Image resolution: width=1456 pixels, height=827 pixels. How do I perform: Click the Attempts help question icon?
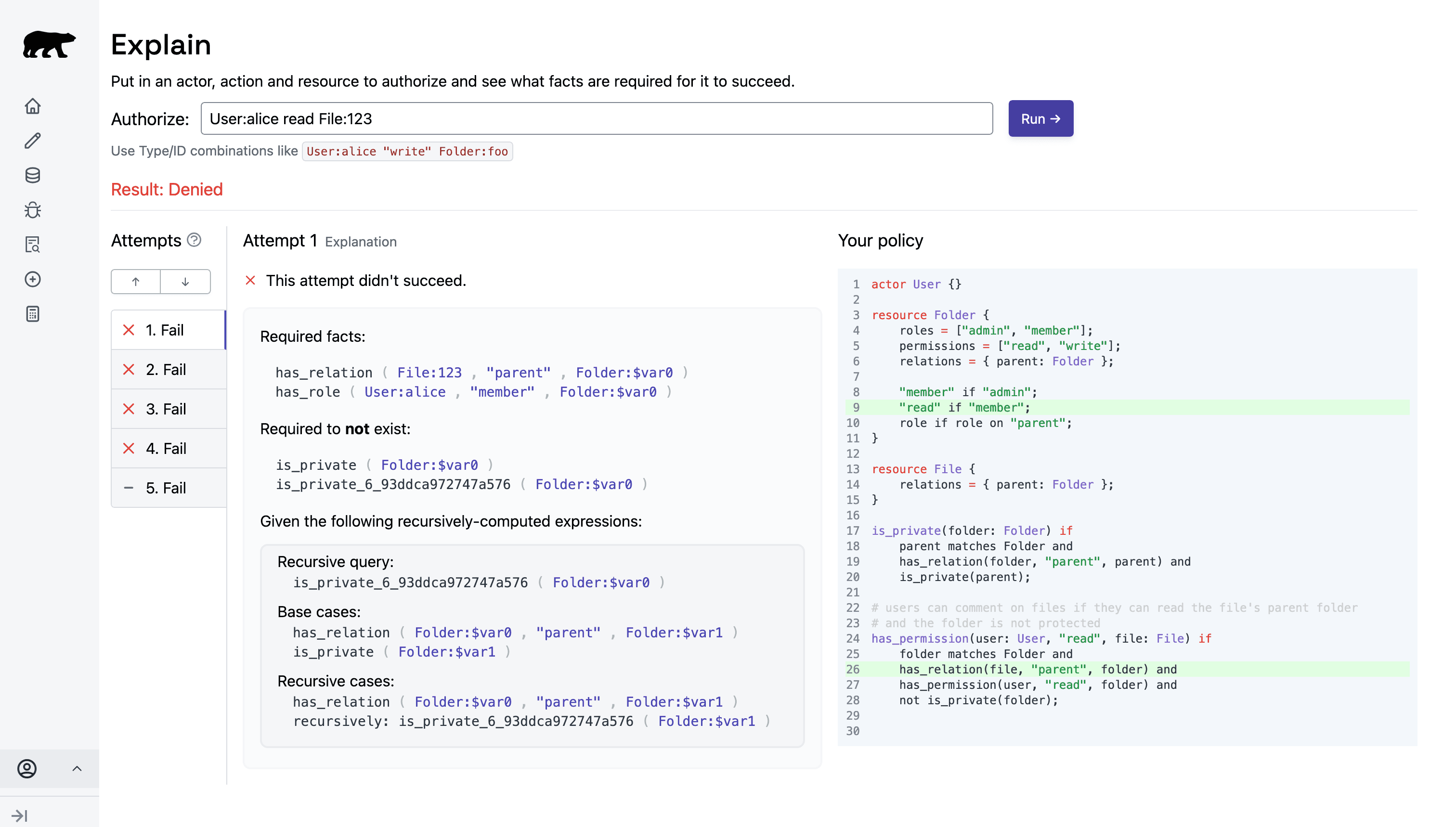pos(195,240)
